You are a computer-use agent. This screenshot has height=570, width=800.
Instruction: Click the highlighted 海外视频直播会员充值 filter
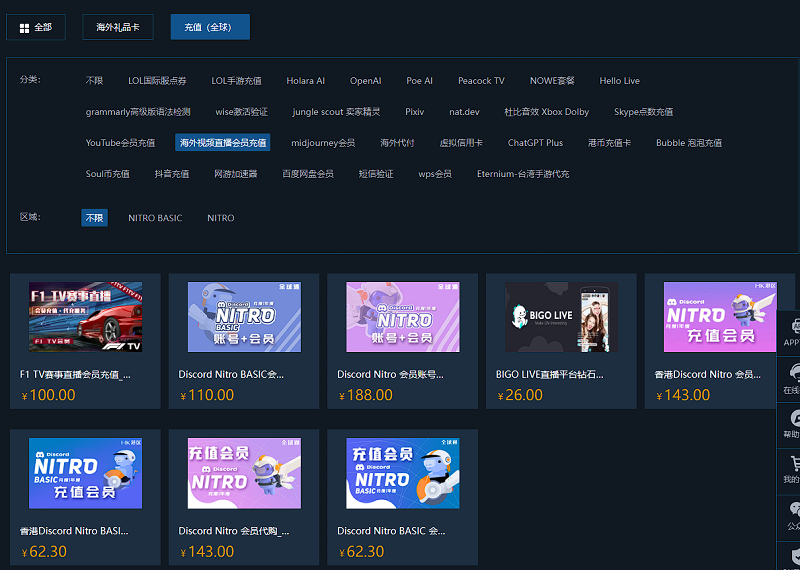point(223,143)
